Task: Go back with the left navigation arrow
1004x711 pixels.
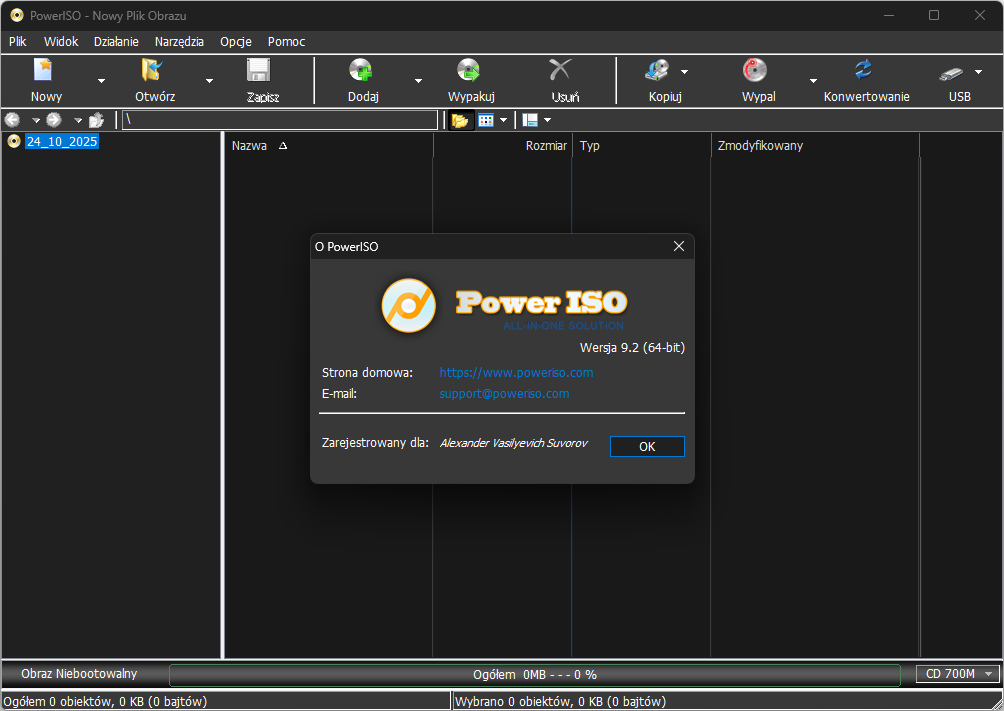Action: coord(13,120)
